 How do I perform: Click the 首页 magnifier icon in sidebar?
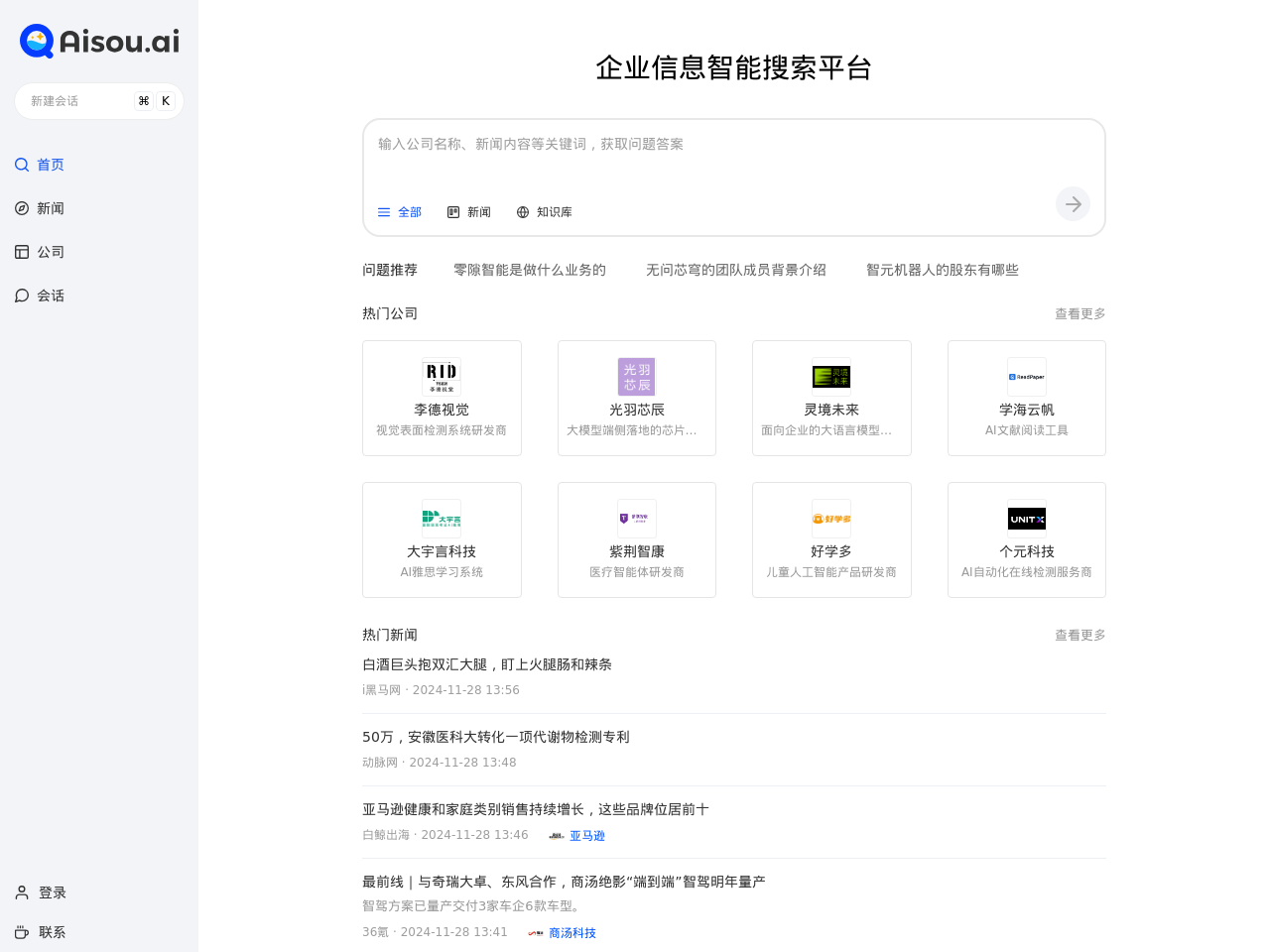tap(22, 165)
